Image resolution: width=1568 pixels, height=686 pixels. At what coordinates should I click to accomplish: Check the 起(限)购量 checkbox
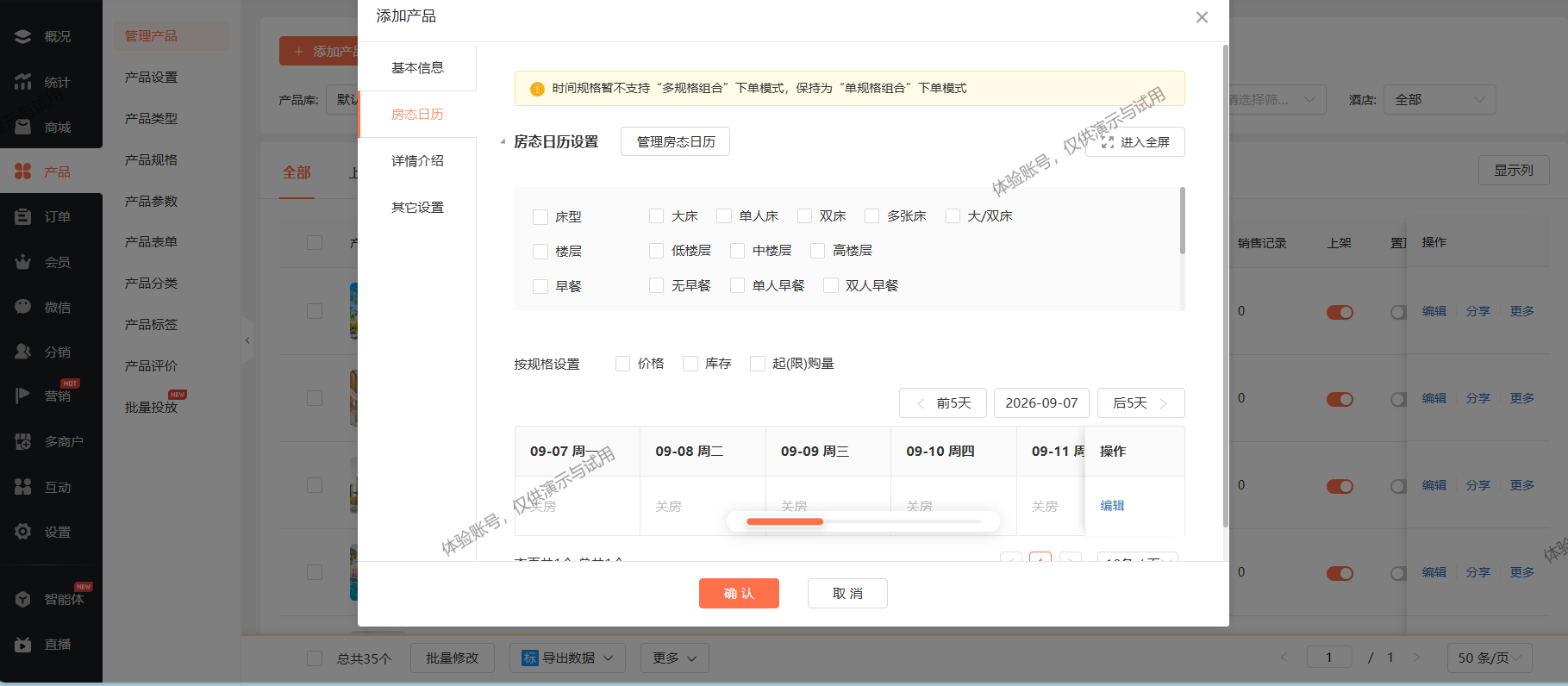click(758, 364)
